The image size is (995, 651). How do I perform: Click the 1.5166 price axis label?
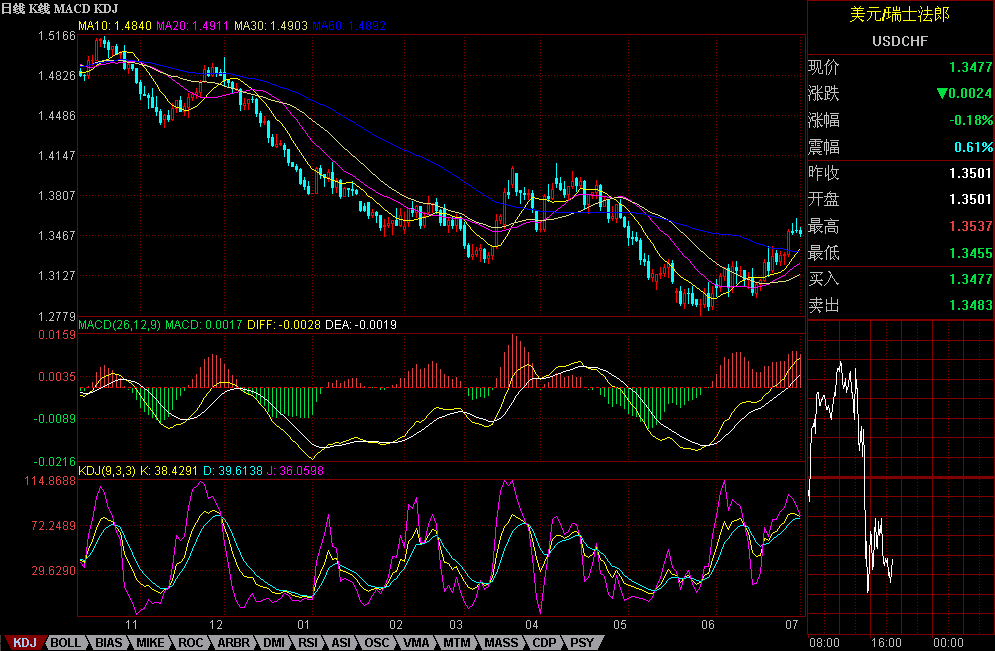click(x=56, y=36)
